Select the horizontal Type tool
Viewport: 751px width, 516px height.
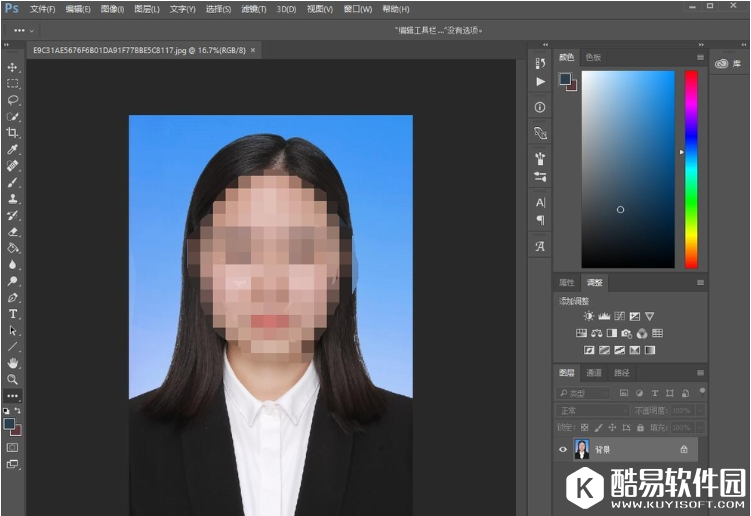pos(13,313)
